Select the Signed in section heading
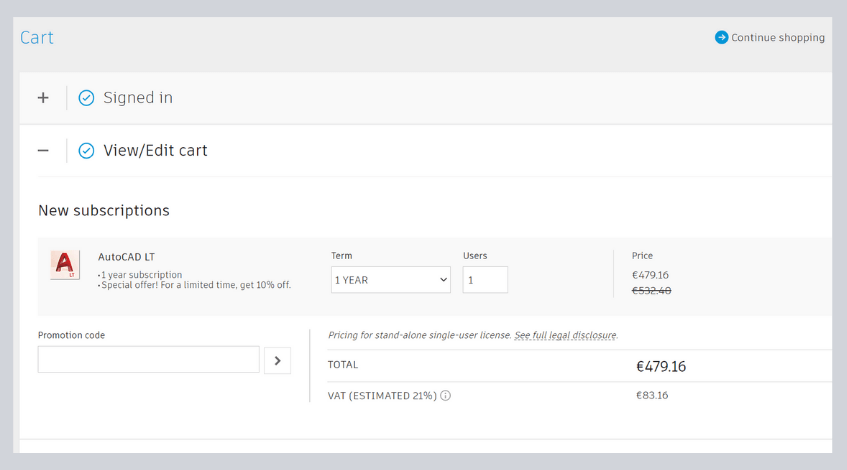 [x=138, y=98]
